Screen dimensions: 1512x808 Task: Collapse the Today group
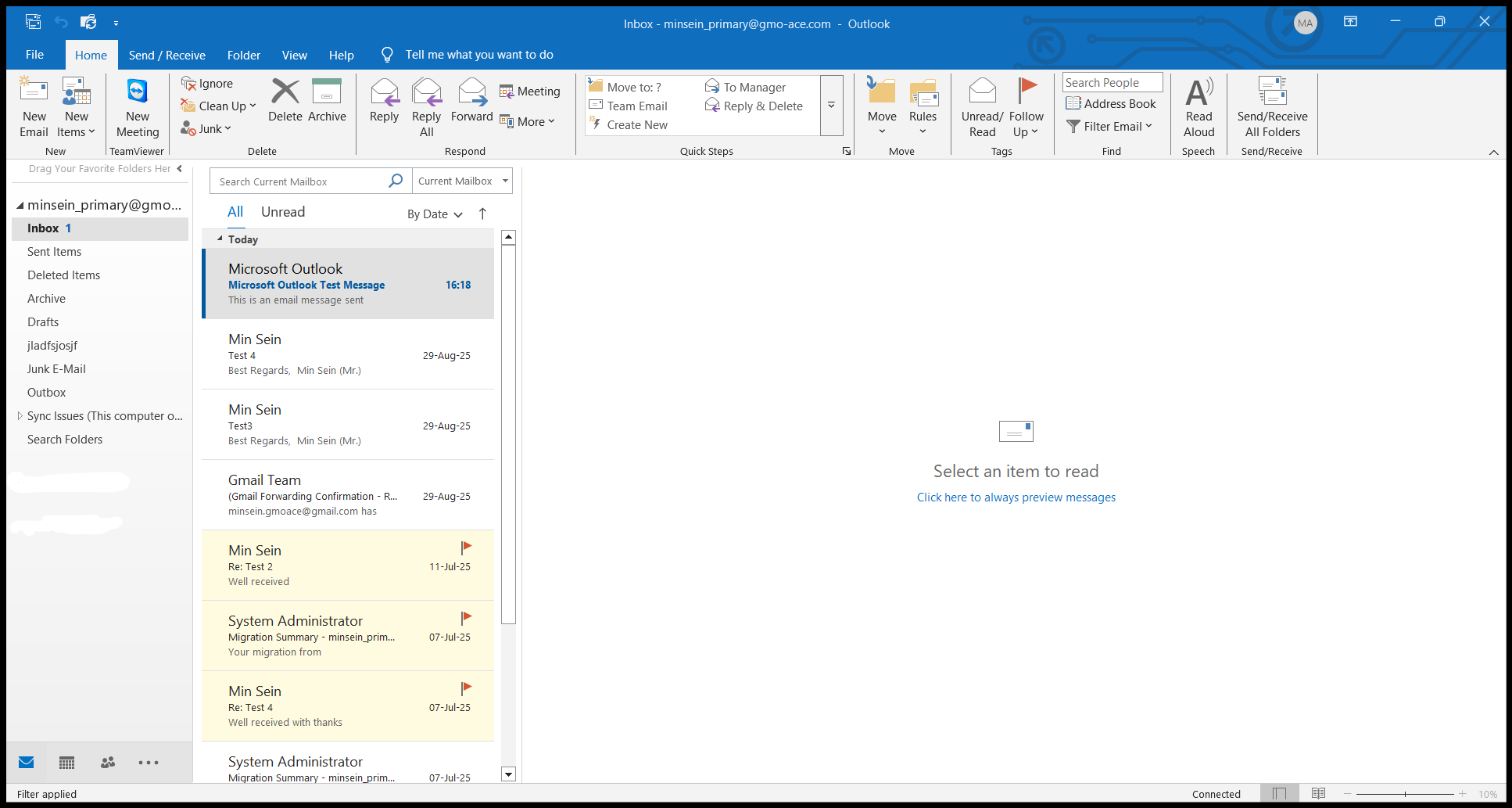(x=220, y=239)
